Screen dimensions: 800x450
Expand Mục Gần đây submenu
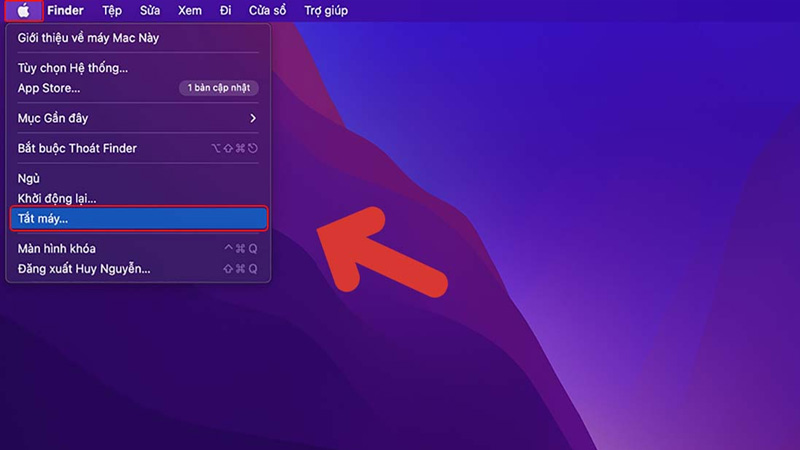pos(138,118)
